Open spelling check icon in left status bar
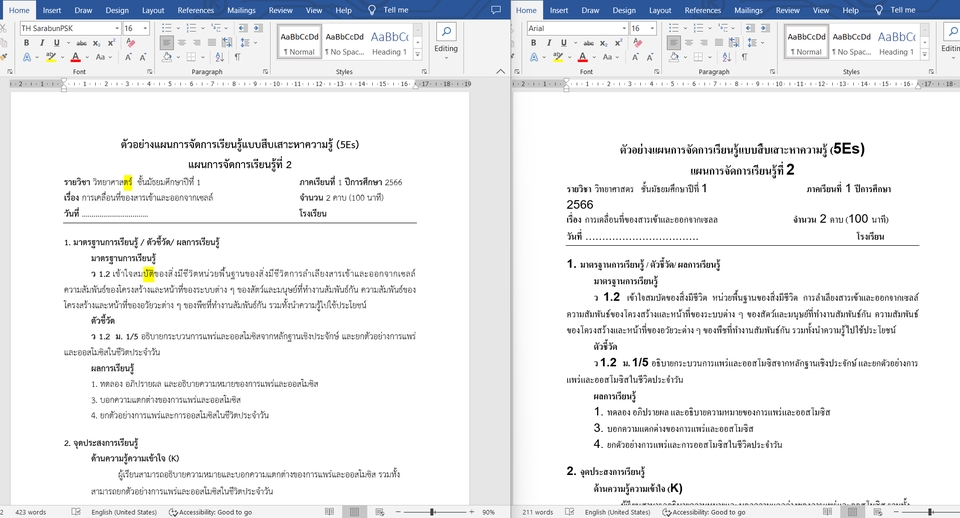Image resolution: width=960 pixels, height=518 pixels. point(76,512)
